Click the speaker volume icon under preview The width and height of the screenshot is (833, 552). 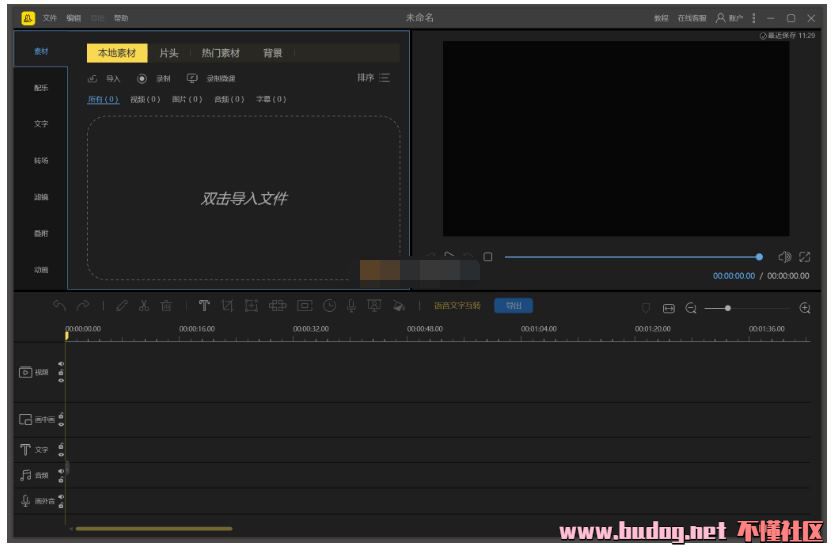[784, 257]
